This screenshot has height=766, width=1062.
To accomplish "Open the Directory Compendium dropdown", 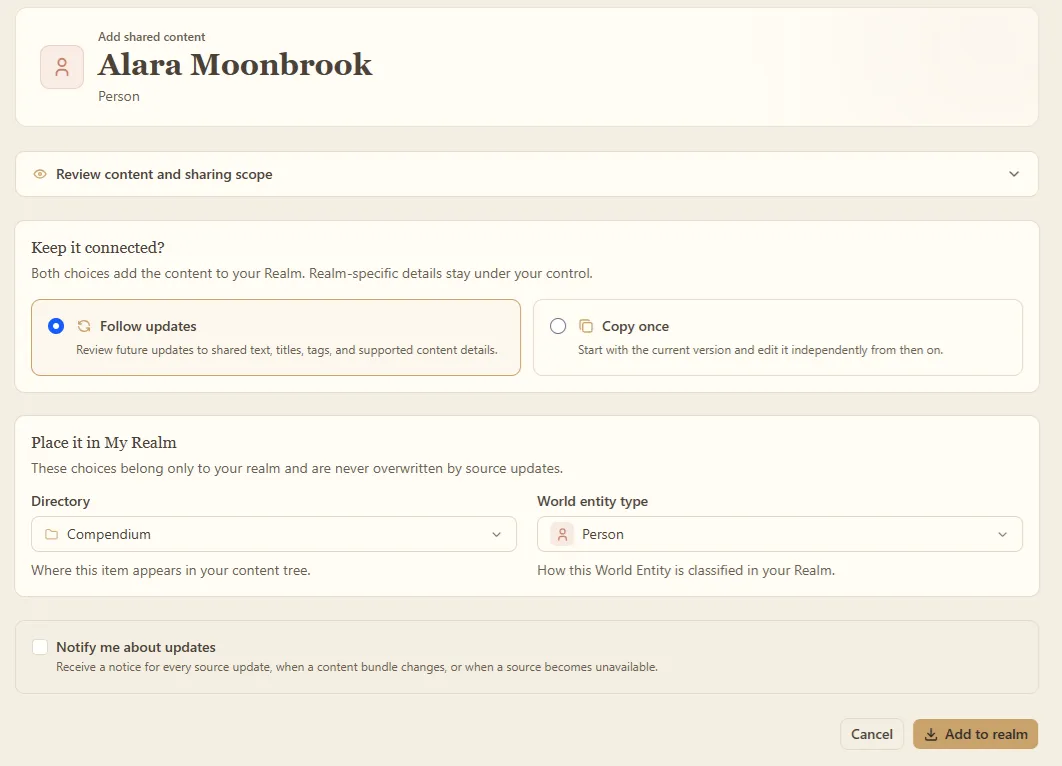I will tap(274, 534).
